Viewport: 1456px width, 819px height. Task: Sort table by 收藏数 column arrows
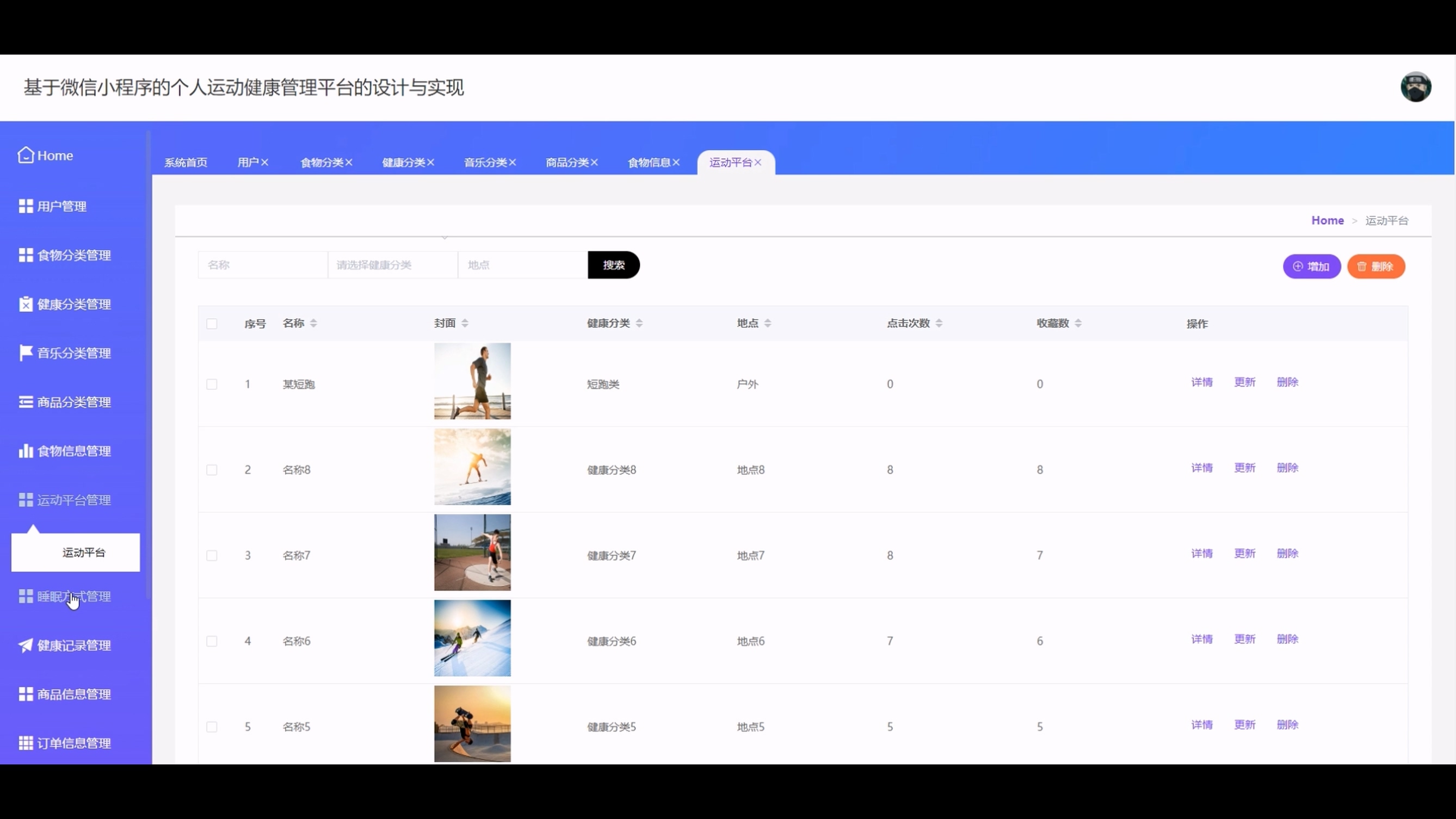(x=1078, y=323)
